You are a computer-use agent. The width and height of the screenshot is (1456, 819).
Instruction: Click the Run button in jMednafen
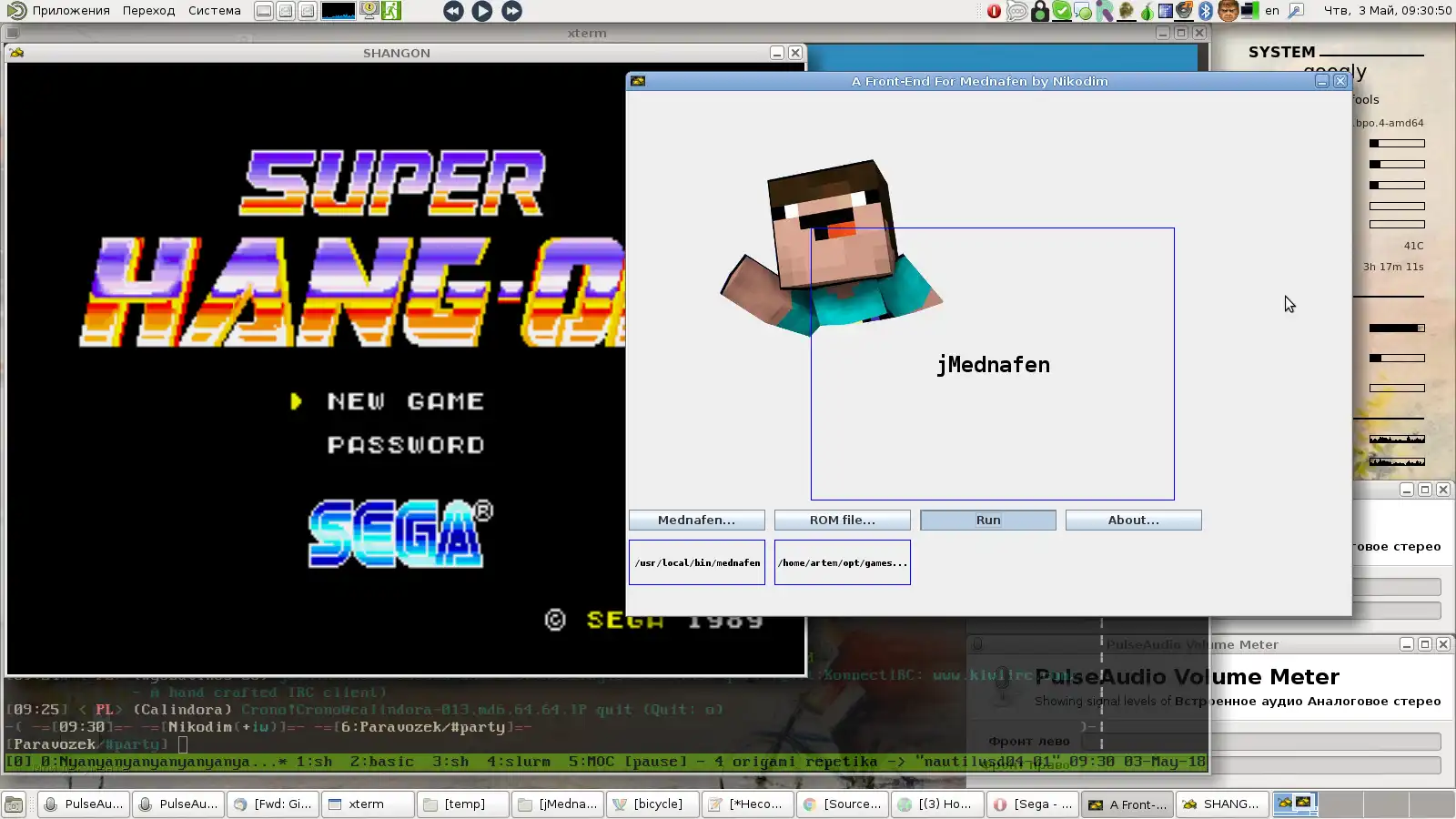tap(987, 520)
